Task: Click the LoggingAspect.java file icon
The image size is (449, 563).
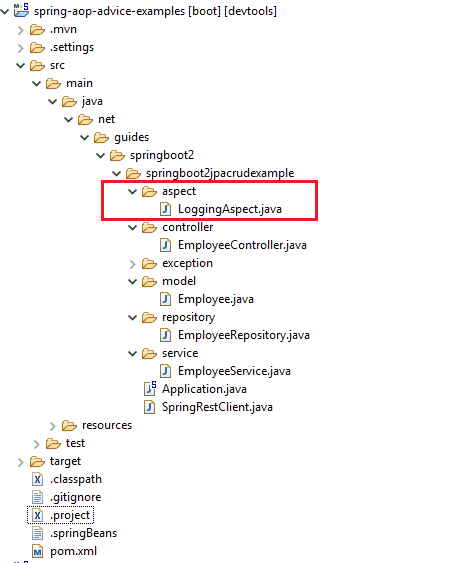Action: coord(165,209)
